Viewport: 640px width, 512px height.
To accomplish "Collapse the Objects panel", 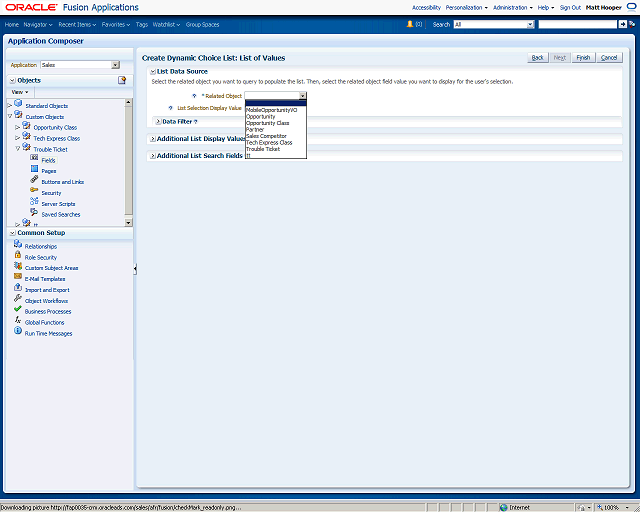I will (x=12, y=81).
